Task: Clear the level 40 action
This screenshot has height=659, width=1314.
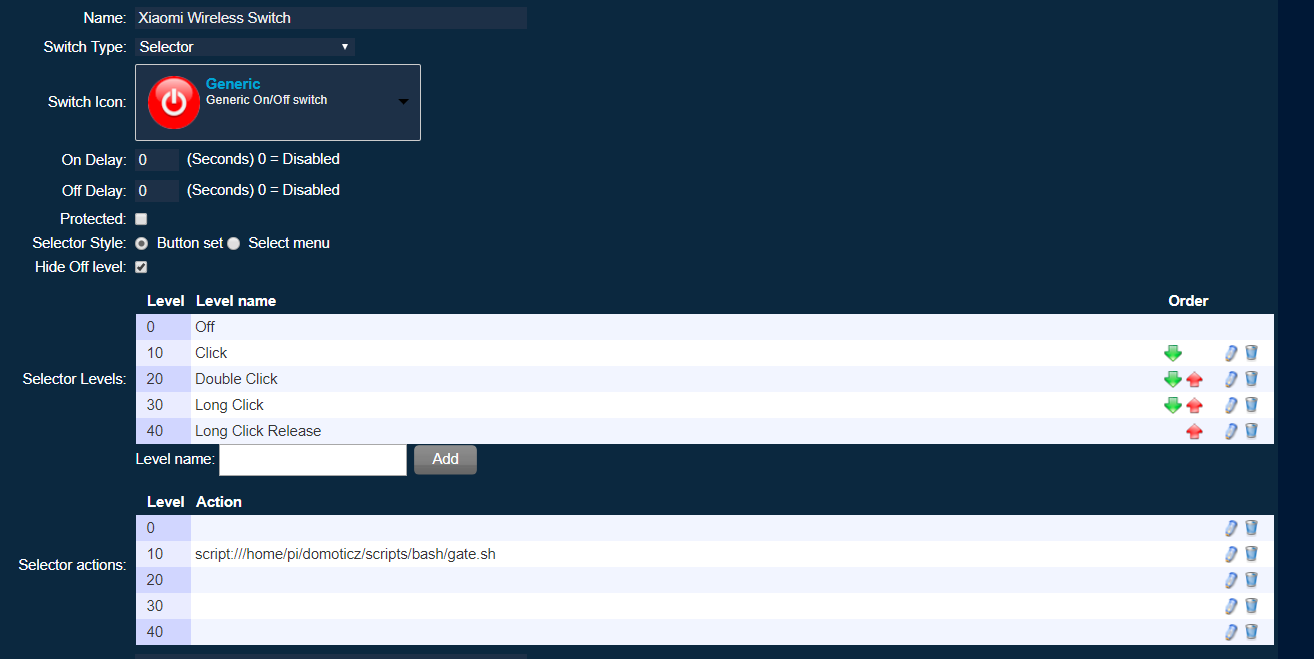Action: tap(1251, 632)
